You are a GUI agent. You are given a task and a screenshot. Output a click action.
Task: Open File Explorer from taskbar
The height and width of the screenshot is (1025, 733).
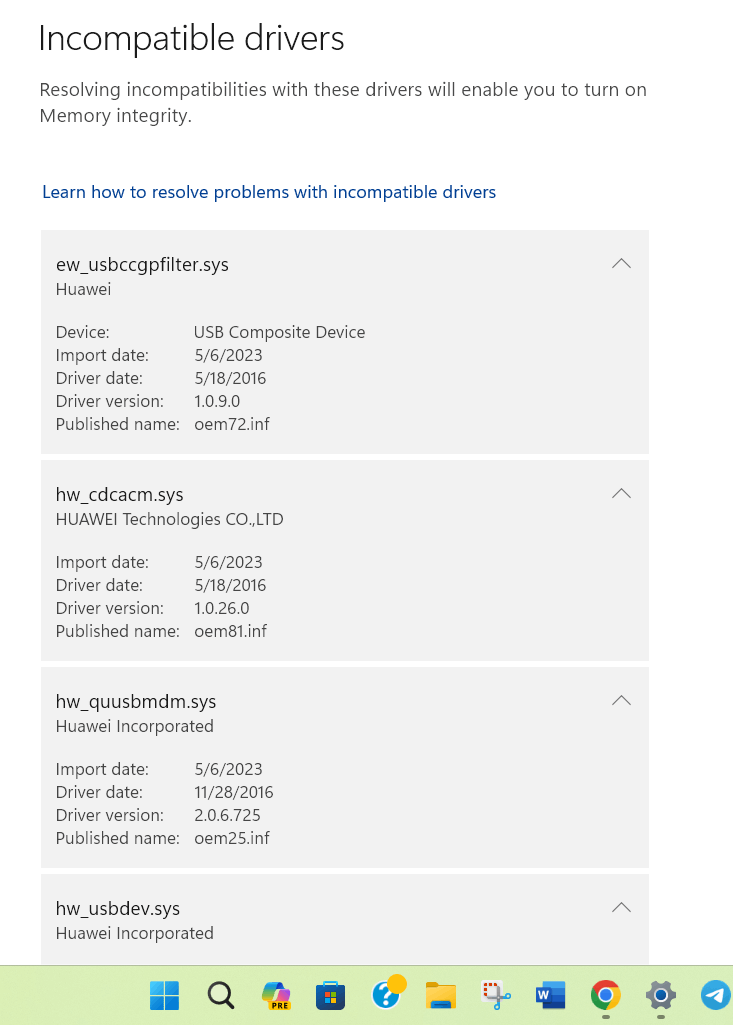pos(441,995)
